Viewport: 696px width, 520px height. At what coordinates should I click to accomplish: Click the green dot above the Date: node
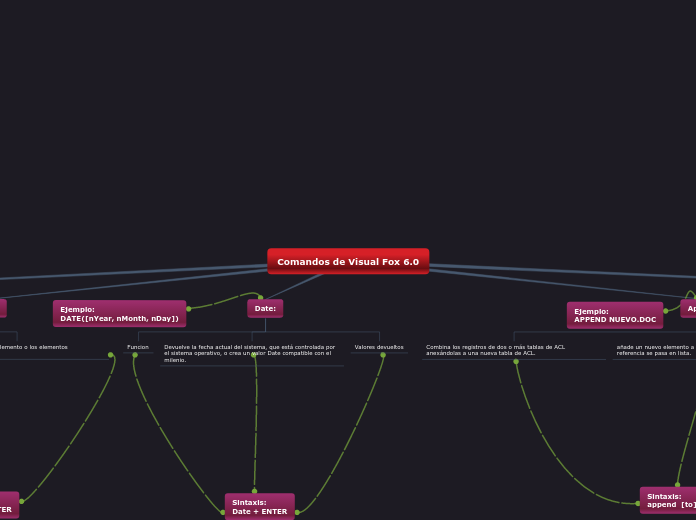point(261,297)
